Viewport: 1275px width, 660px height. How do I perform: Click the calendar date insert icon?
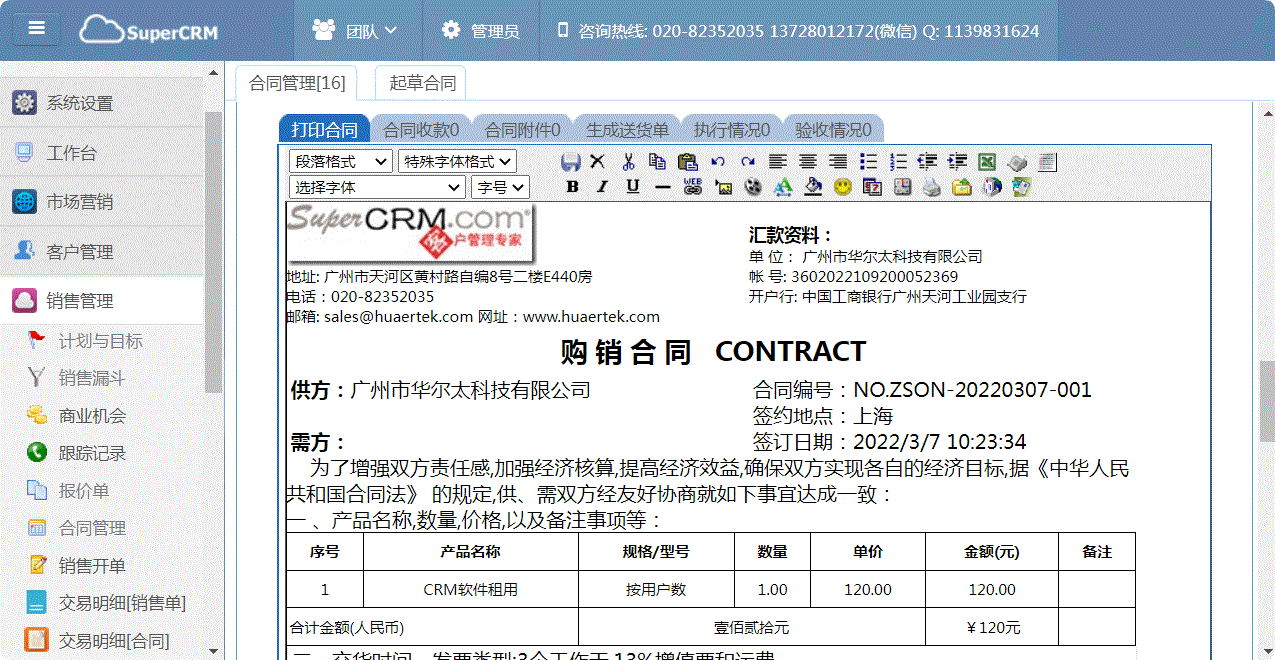pos(873,186)
